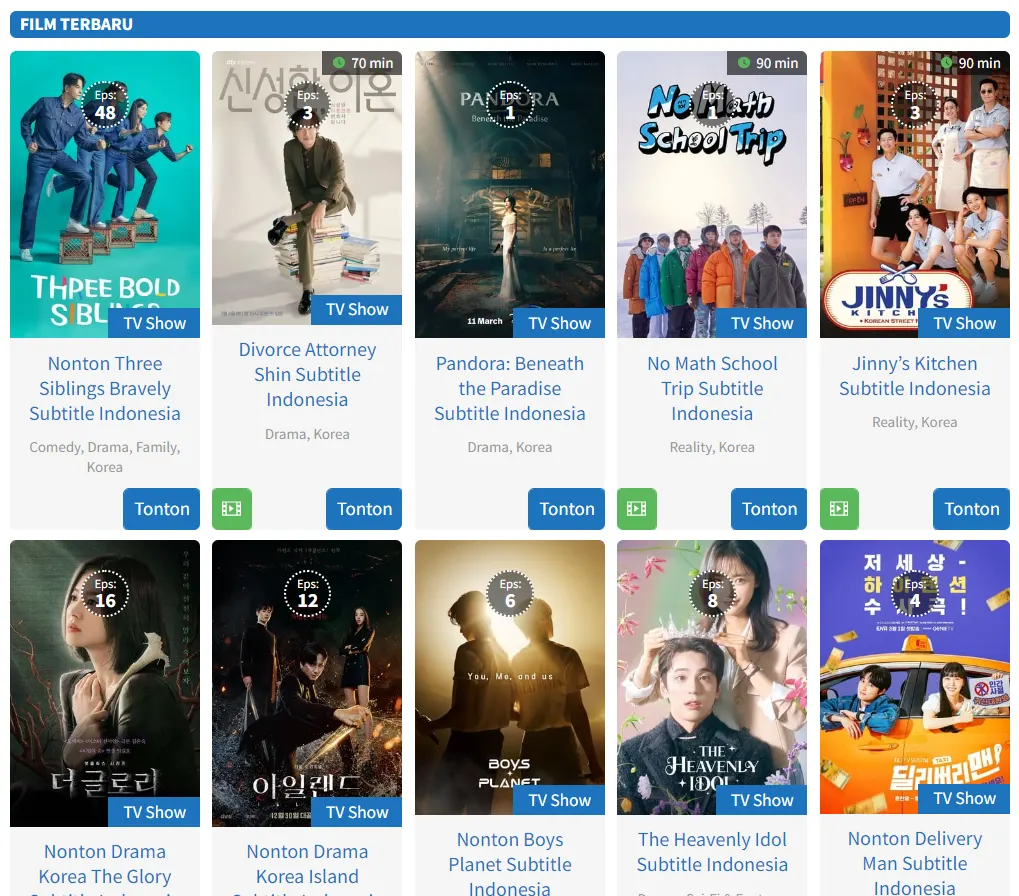Open The Heavenly Idol Subtitle Indonesia link
This screenshot has width=1019, height=896.
(x=712, y=852)
